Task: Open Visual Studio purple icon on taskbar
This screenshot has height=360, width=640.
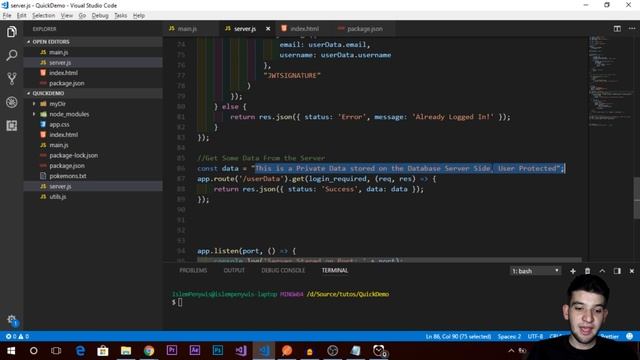Action: pos(241,351)
